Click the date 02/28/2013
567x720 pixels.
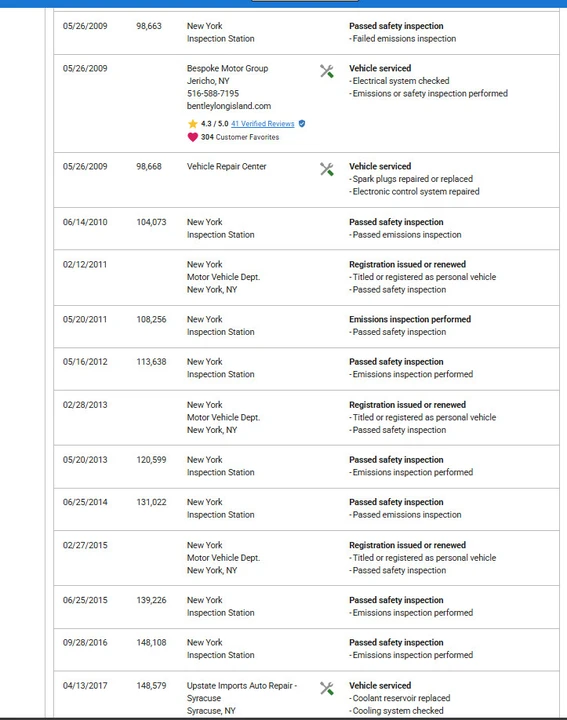(x=85, y=405)
